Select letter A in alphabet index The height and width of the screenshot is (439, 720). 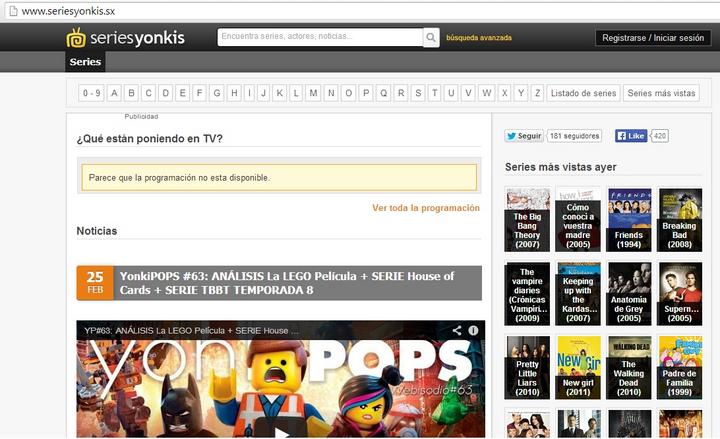click(115, 93)
